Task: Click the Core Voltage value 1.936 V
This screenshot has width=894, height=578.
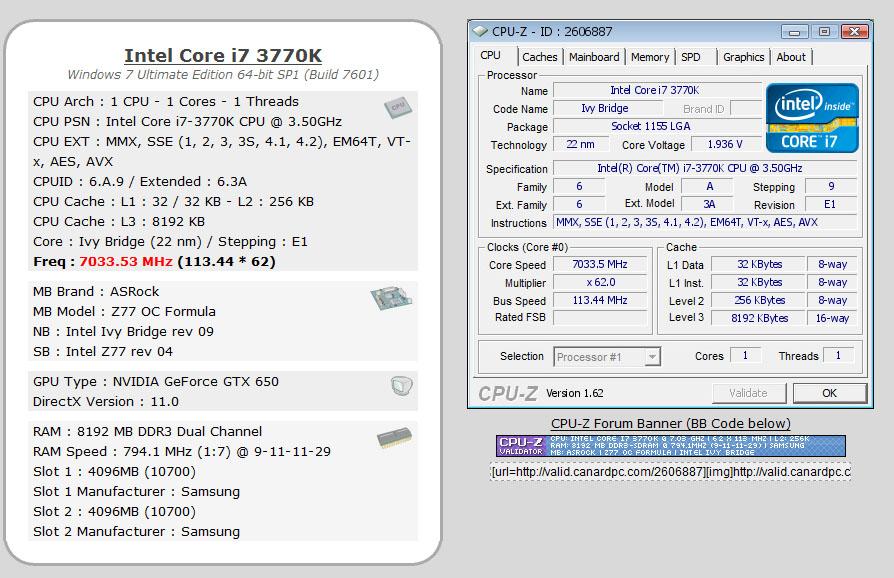Action: (x=725, y=144)
